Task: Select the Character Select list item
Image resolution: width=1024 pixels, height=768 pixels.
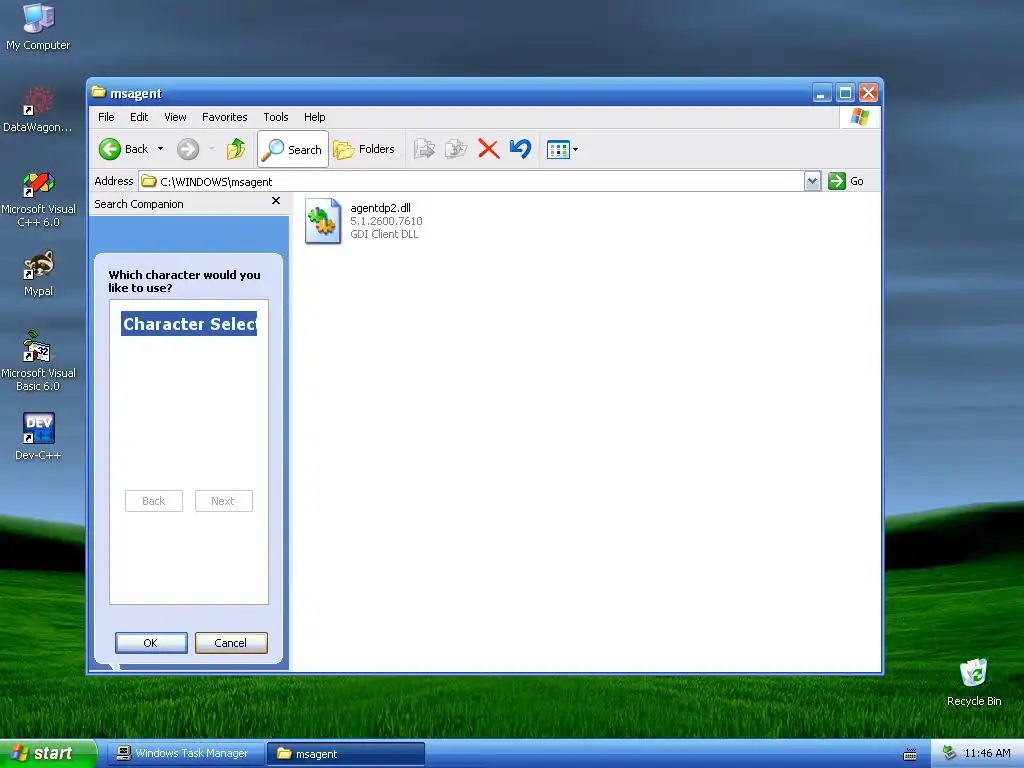Action: click(189, 324)
